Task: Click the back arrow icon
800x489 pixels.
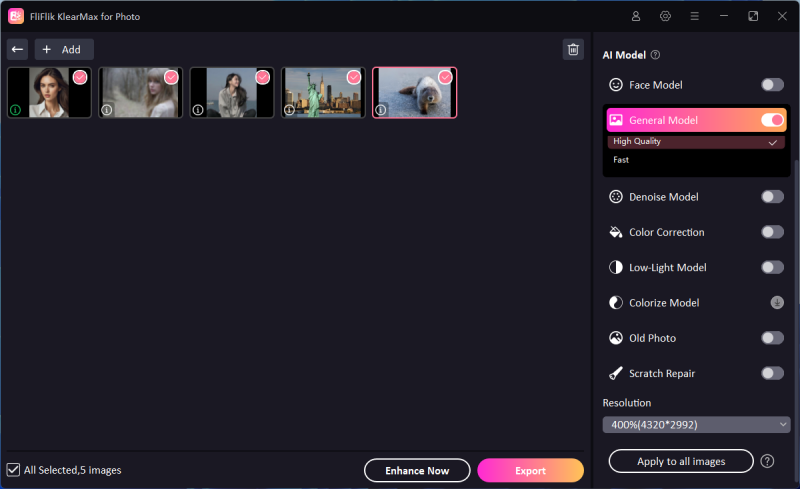Action: [x=17, y=49]
